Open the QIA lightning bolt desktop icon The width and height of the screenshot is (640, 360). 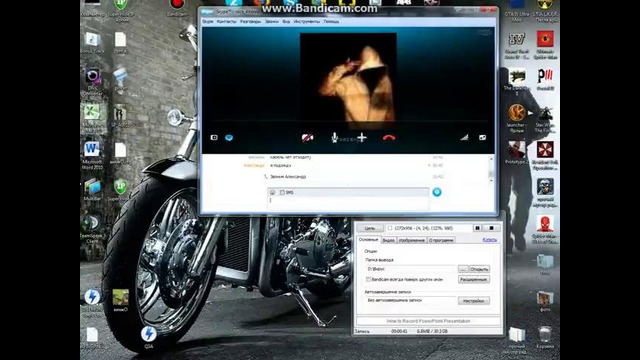149,337
